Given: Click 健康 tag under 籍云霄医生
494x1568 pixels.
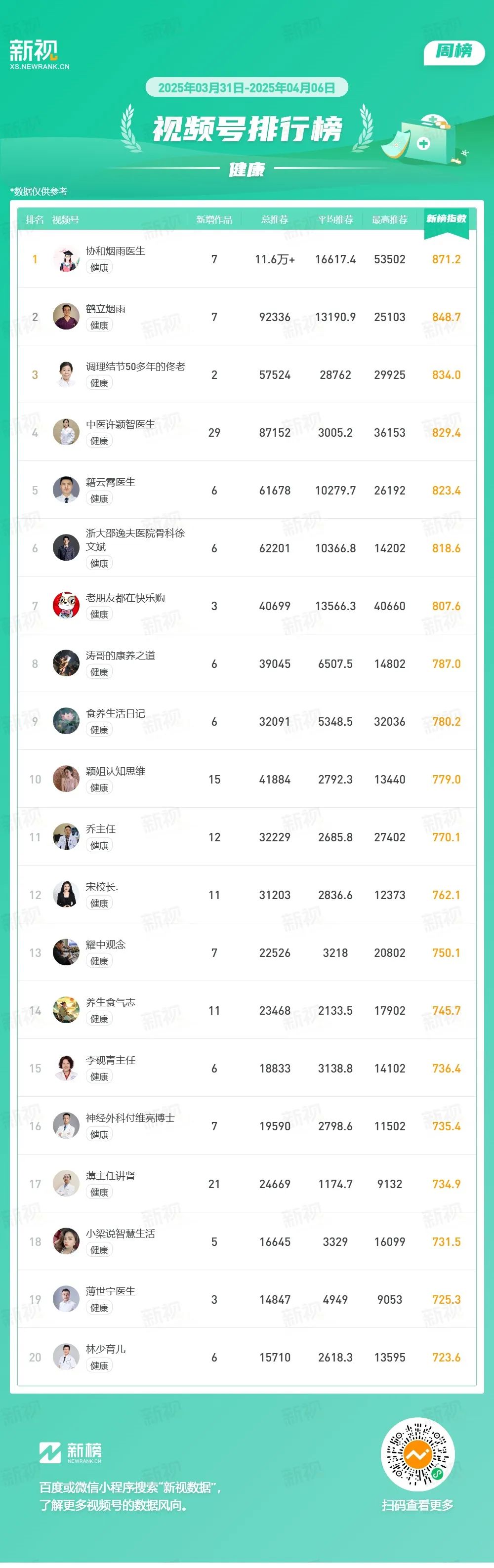Looking at the screenshot, I should pos(99,498).
